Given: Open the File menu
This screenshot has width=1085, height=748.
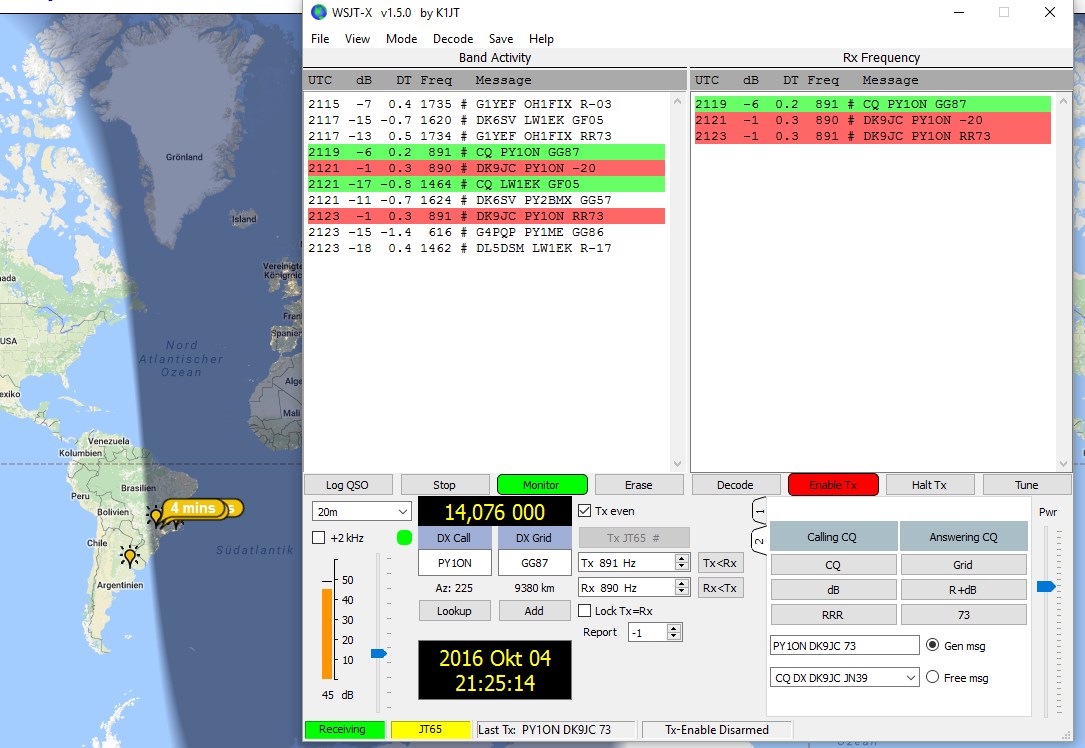Looking at the screenshot, I should (x=320, y=39).
